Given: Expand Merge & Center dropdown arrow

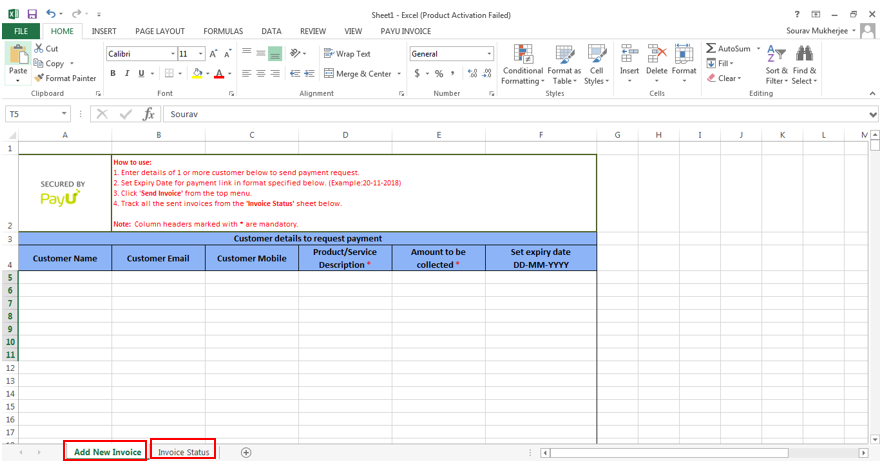Looking at the screenshot, I should coord(399,74).
